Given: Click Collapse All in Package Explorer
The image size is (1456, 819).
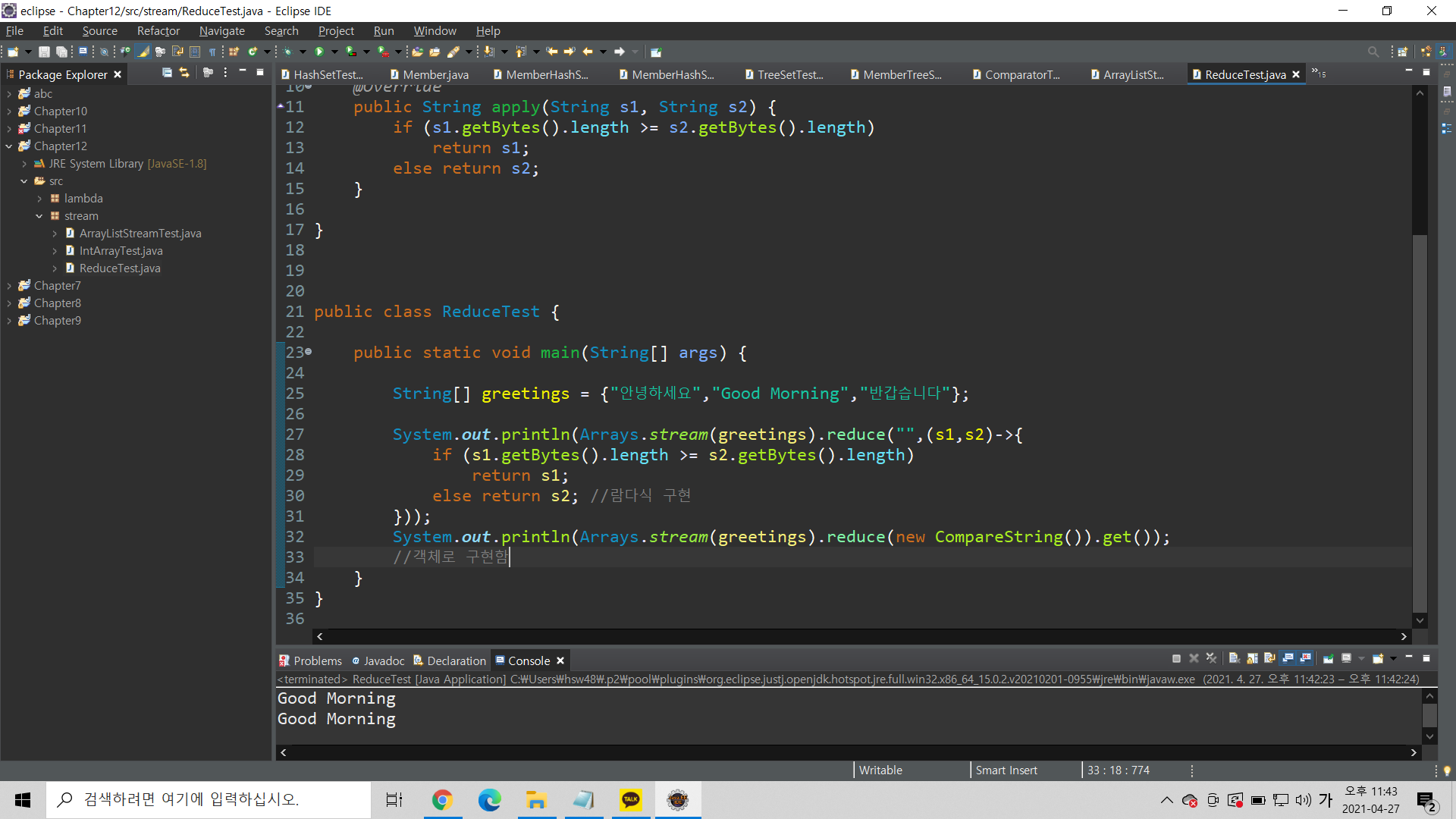Looking at the screenshot, I should [167, 73].
